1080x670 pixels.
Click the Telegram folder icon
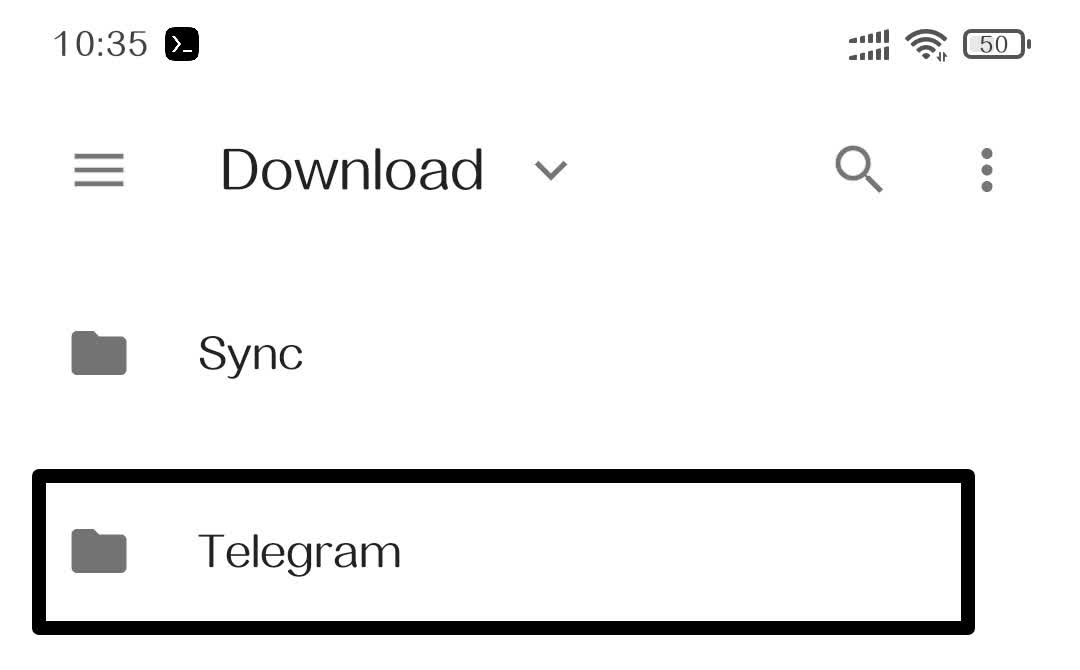(99, 552)
